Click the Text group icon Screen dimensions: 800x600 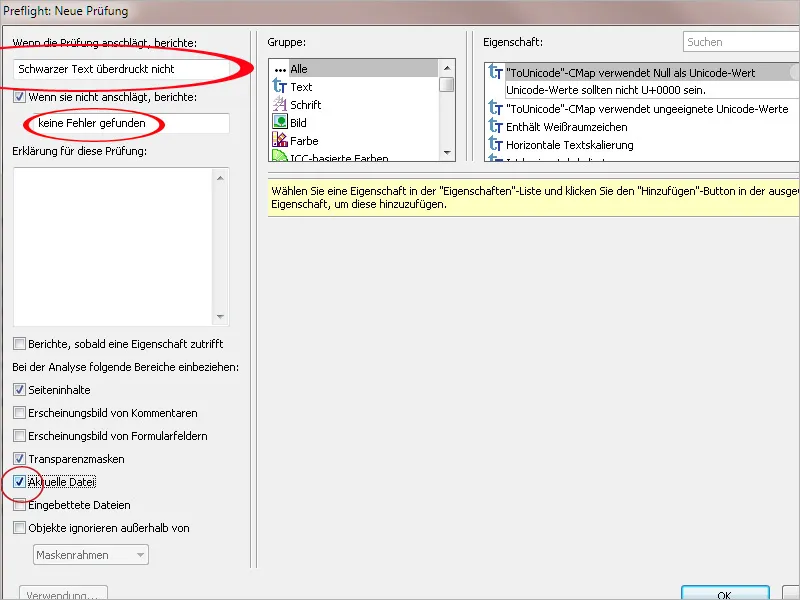(x=280, y=86)
